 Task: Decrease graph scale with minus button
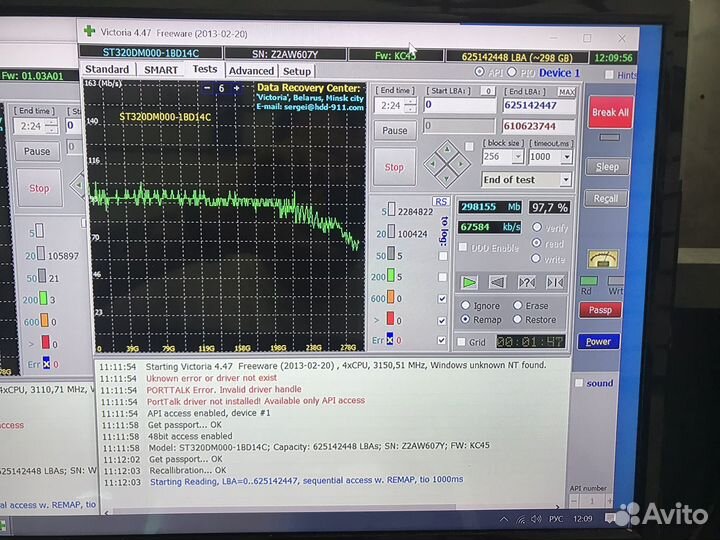pos(207,88)
